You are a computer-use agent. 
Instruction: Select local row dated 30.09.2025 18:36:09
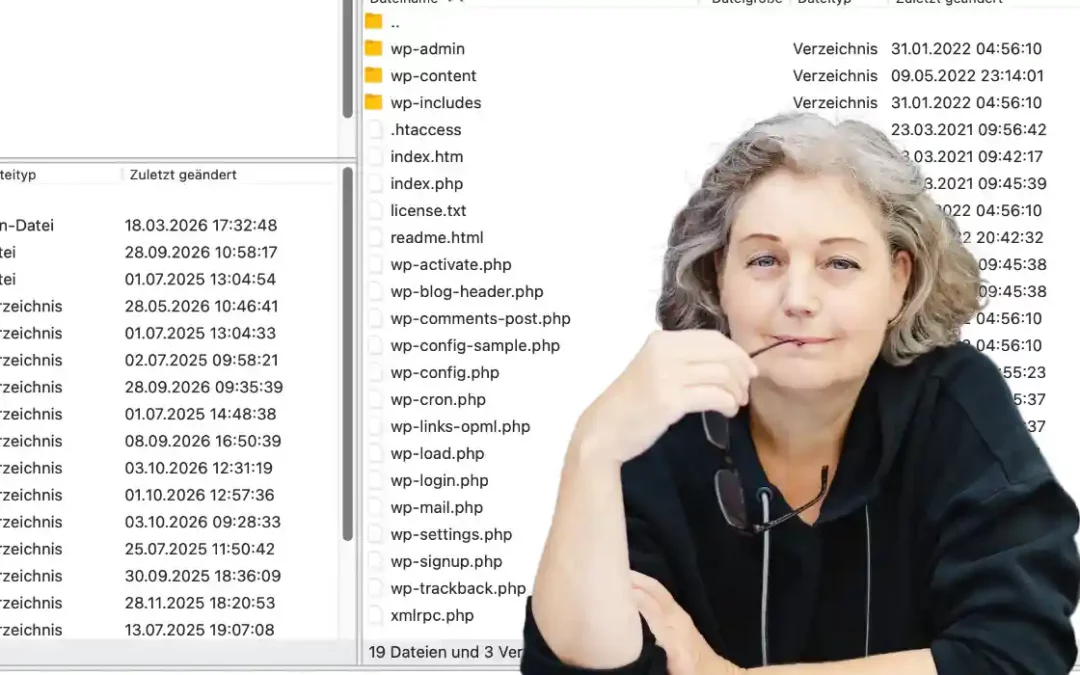pos(202,576)
